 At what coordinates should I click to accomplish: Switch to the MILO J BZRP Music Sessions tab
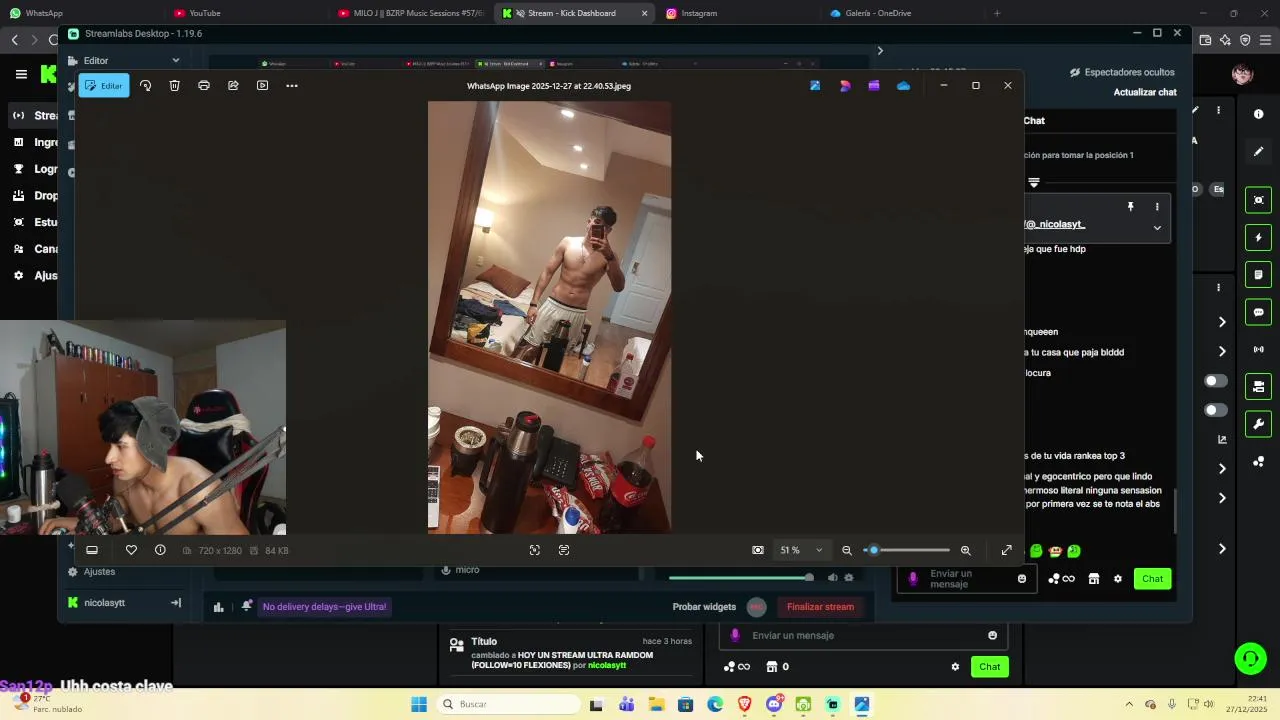(x=410, y=13)
